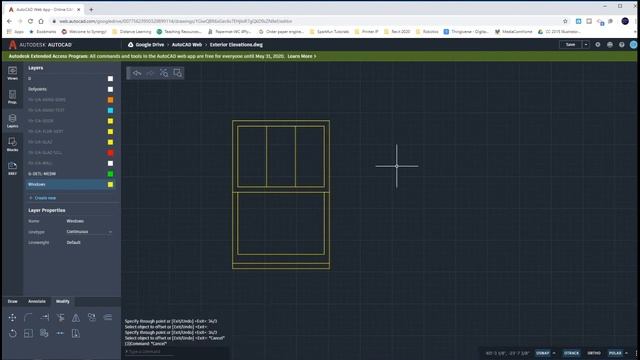Expand POLAR options arrow
Viewport: 640px width, 360px height.
click(x=627, y=353)
